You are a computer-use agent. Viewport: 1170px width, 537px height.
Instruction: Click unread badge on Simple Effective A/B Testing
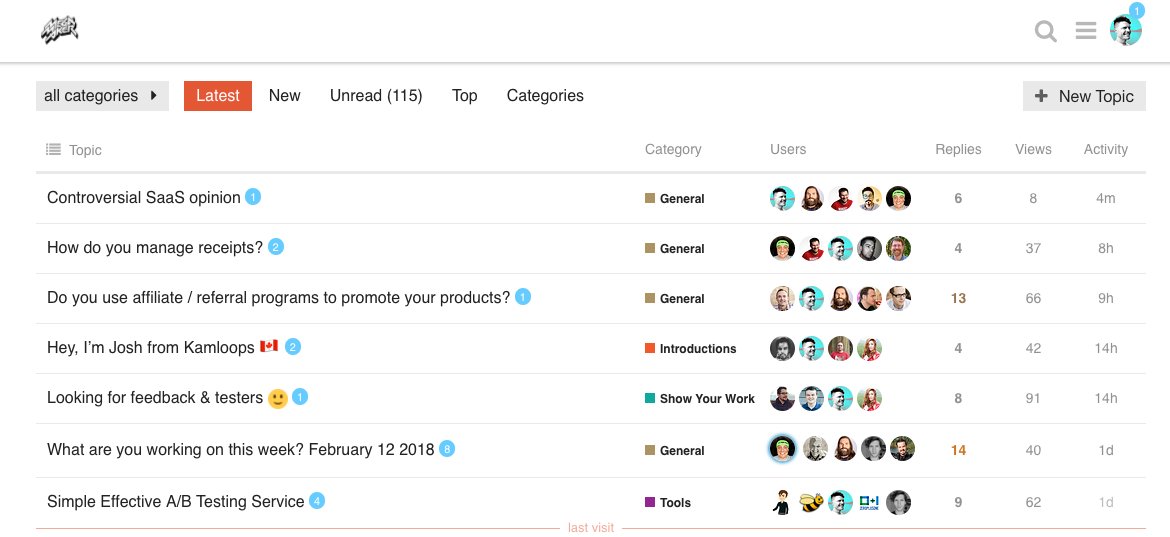(x=317, y=501)
